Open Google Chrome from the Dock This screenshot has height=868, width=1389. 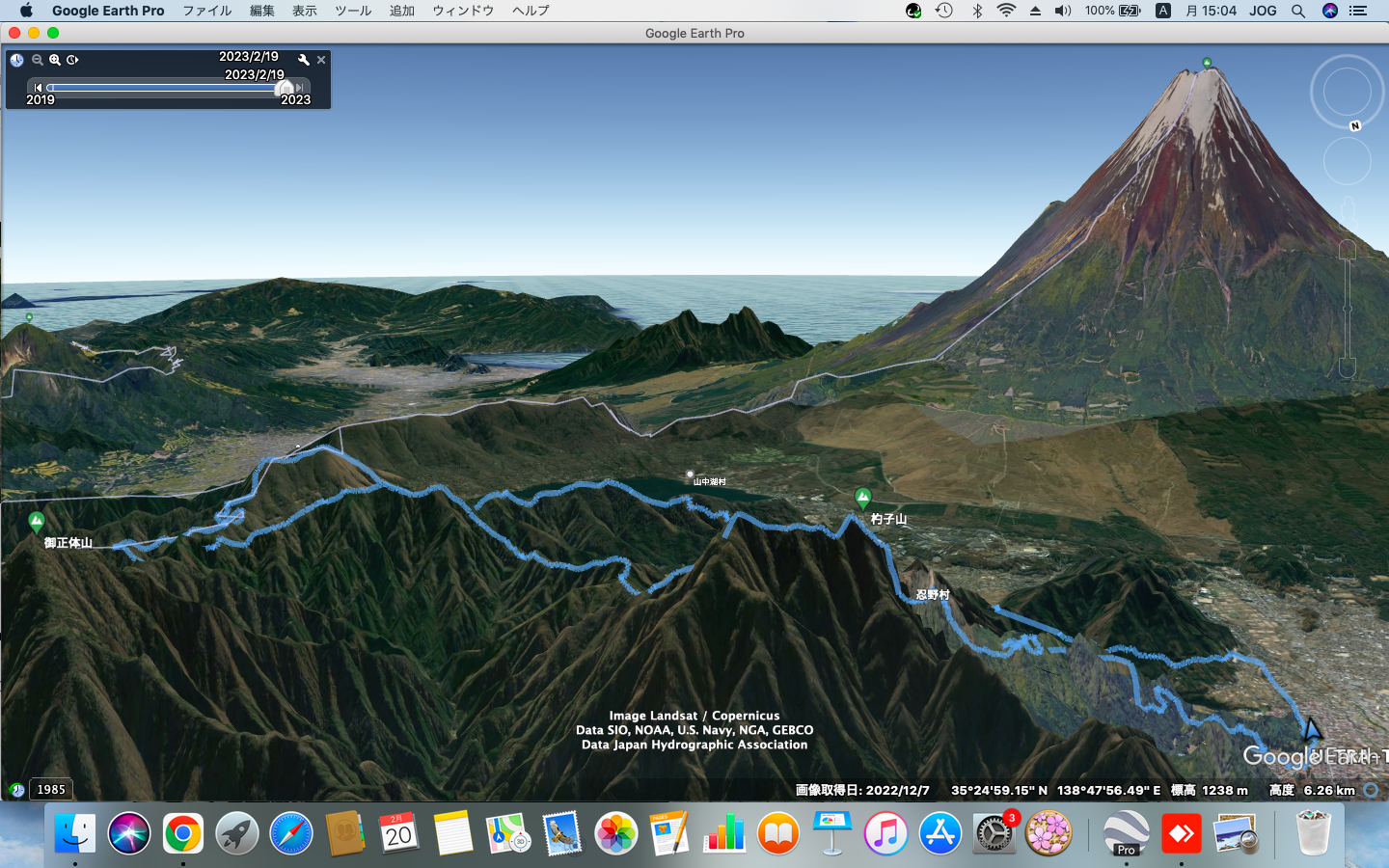point(182,833)
